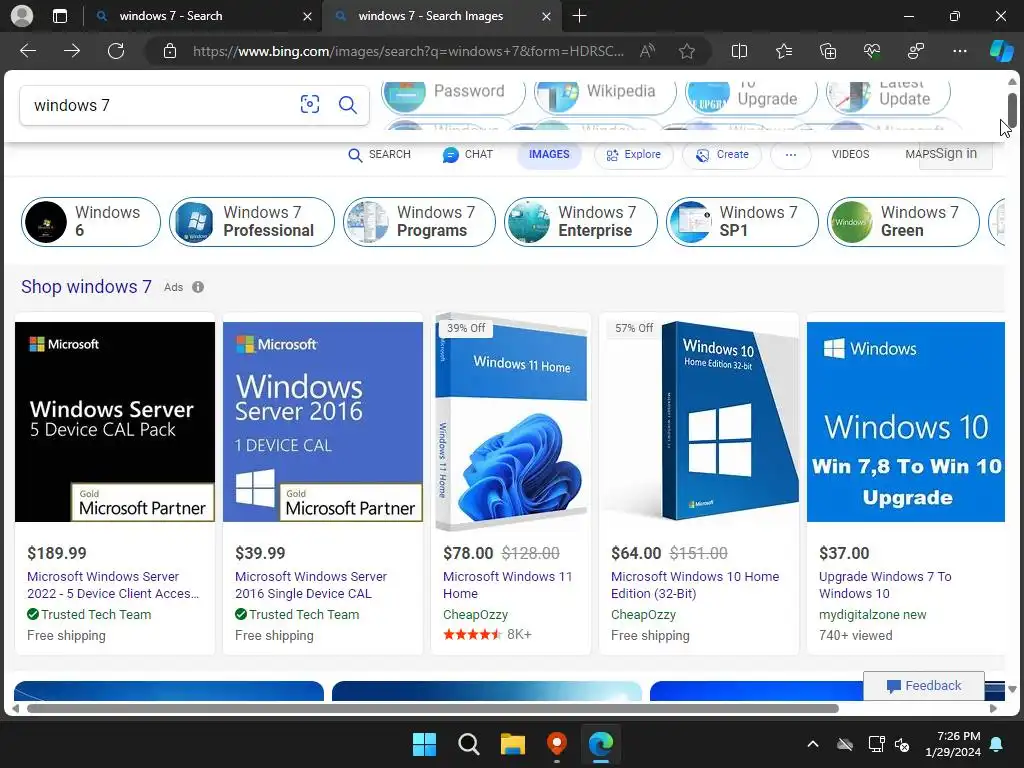Activate the Read aloud icon in address bar

coord(647,51)
